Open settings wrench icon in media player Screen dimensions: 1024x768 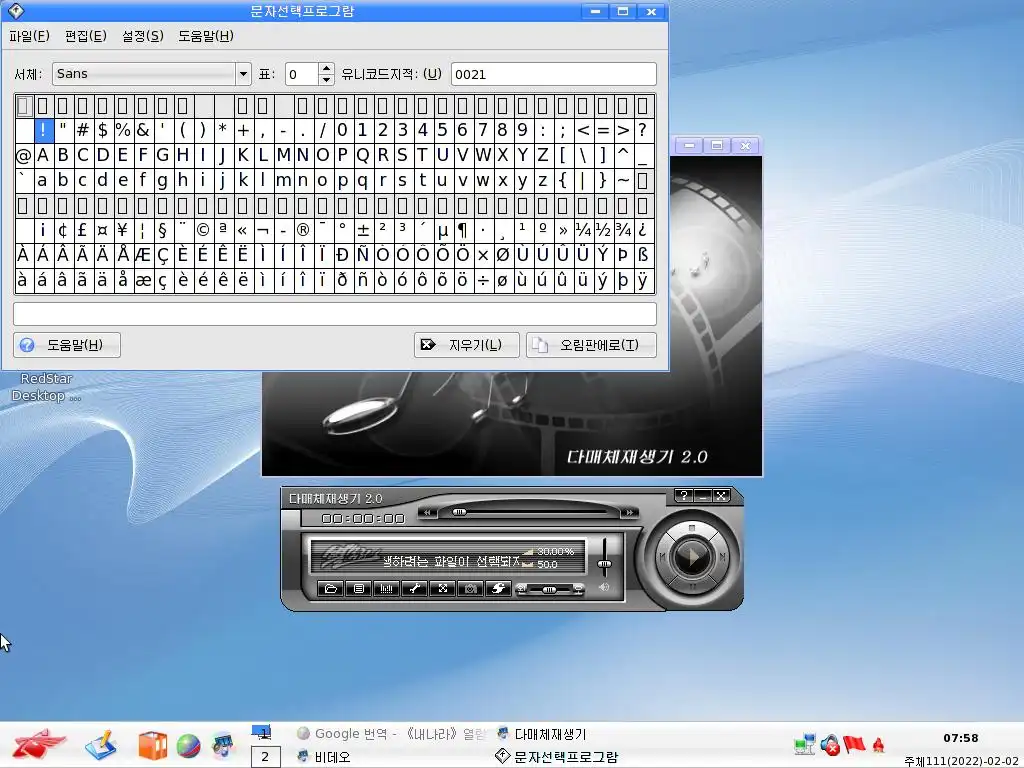pyautogui.click(x=415, y=588)
